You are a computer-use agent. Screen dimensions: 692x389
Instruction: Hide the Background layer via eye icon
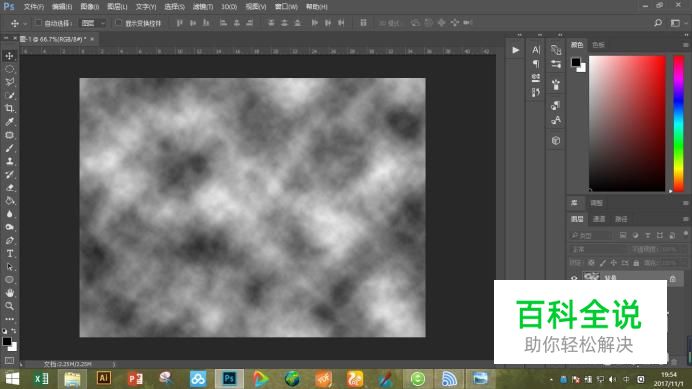pos(574,278)
